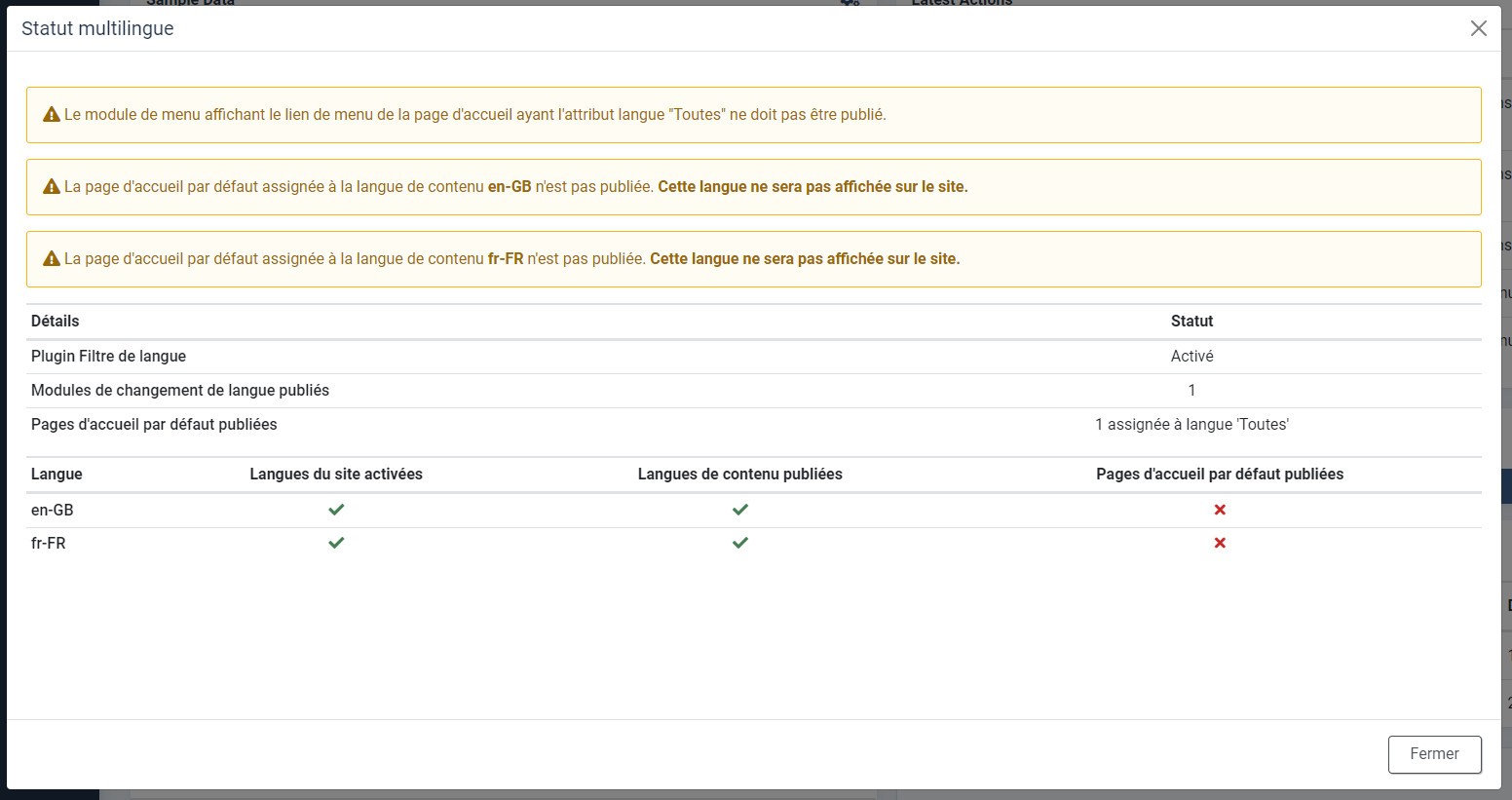Click warning icon of the en-GB alert

52,187
